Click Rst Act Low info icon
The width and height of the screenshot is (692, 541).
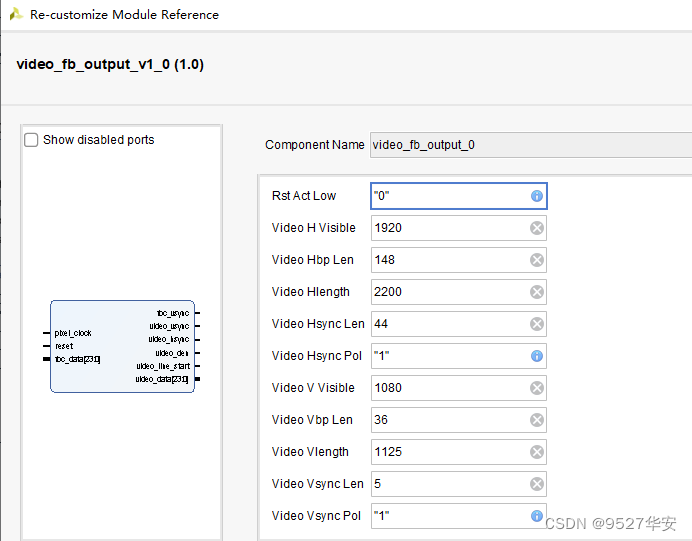coord(537,196)
